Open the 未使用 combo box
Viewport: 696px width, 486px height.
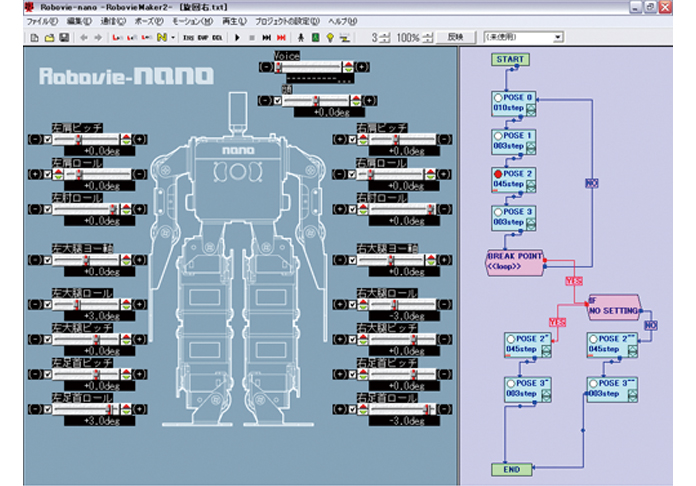coord(524,37)
